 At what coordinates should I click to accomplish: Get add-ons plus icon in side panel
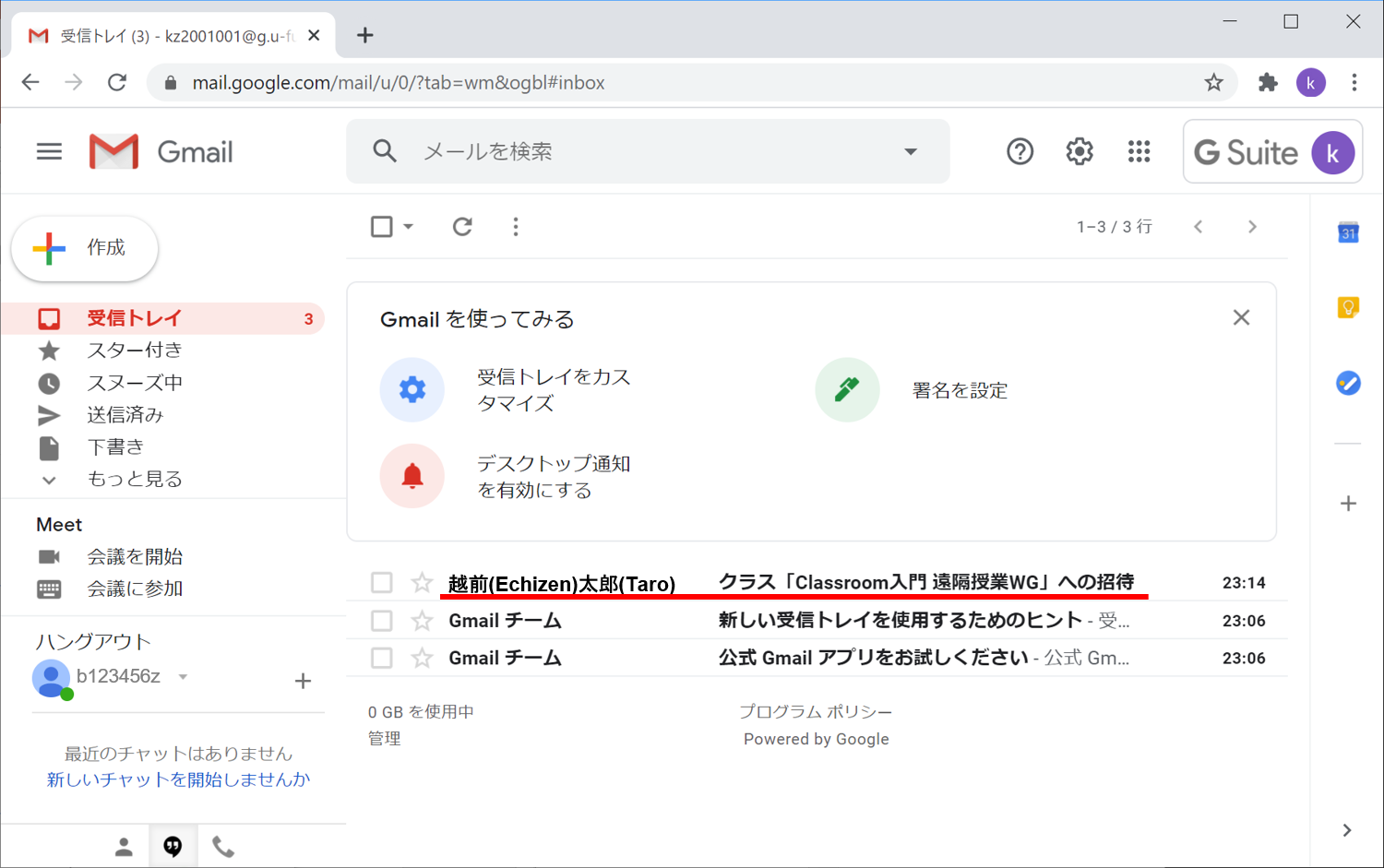tap(1348, 504)
